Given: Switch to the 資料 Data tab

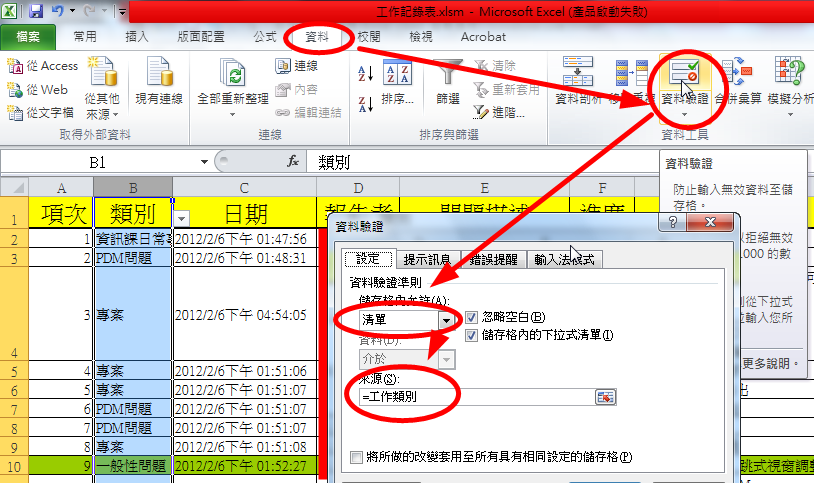Looking at the screenshot, I should pyautogui.click(x=317, y=37).
